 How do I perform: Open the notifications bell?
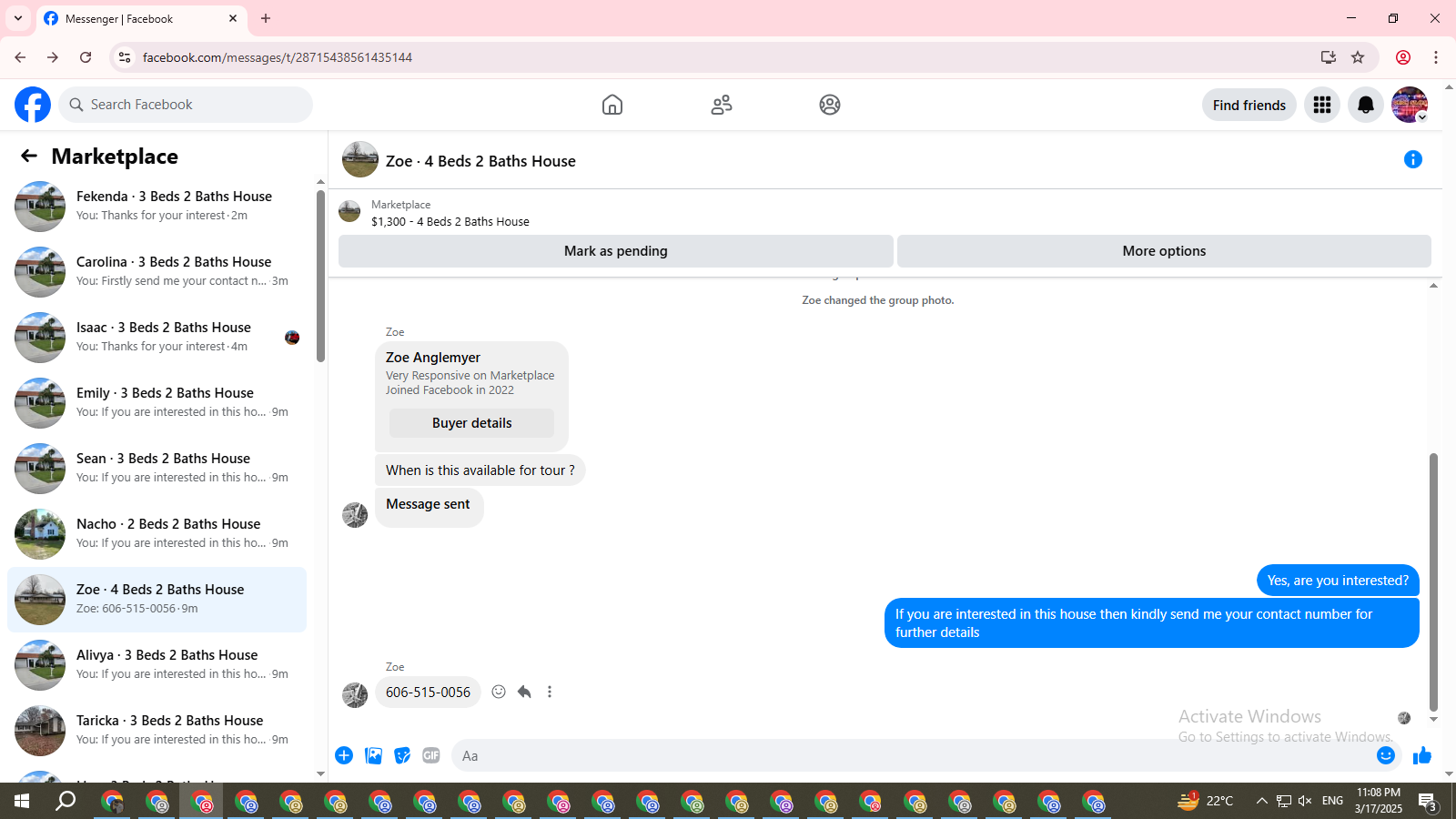pyautogui.click(x=1366, y=105)
